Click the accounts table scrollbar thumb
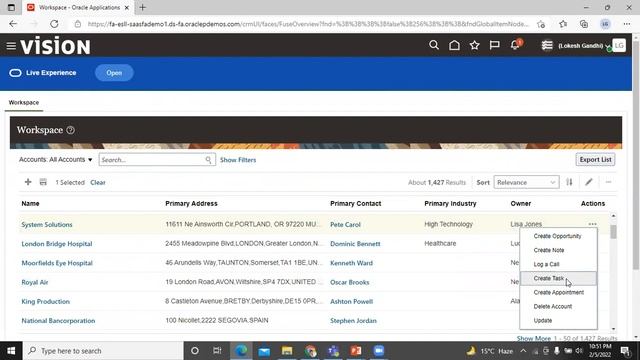Viewport: 640px width, 360px height. [x=613, y=232]
